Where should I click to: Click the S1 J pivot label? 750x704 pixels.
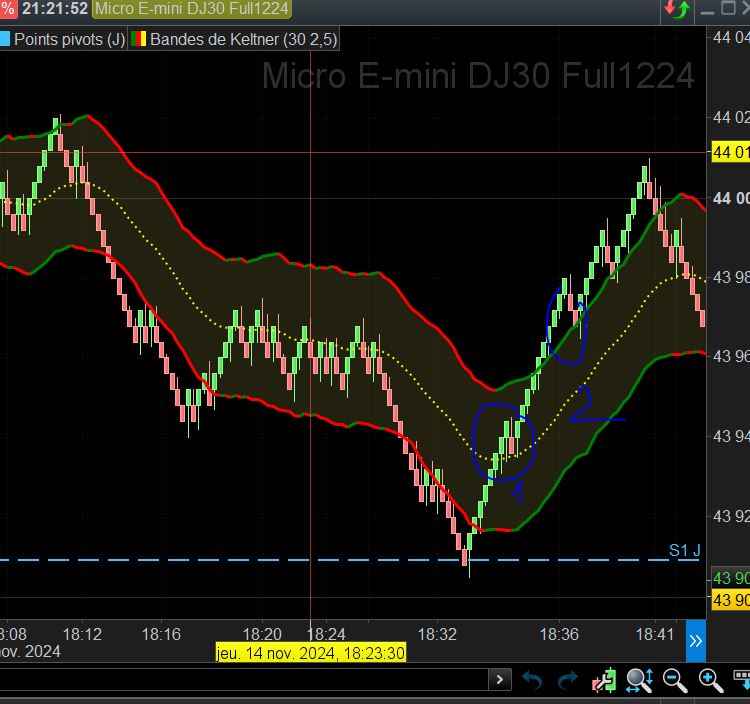[x=684, y=550]
